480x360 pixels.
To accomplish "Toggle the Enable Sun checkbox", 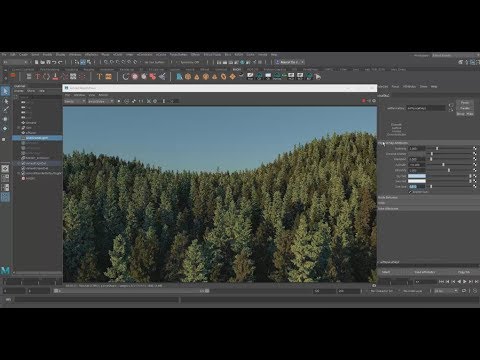I will pyautogui.click(x=411, y=192).
